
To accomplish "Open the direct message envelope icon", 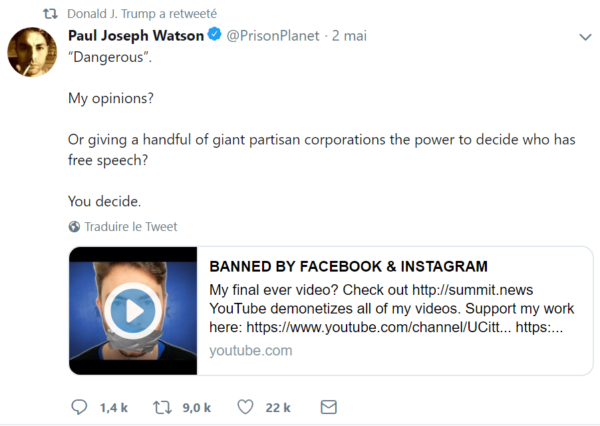I will (x=329, y=407).
